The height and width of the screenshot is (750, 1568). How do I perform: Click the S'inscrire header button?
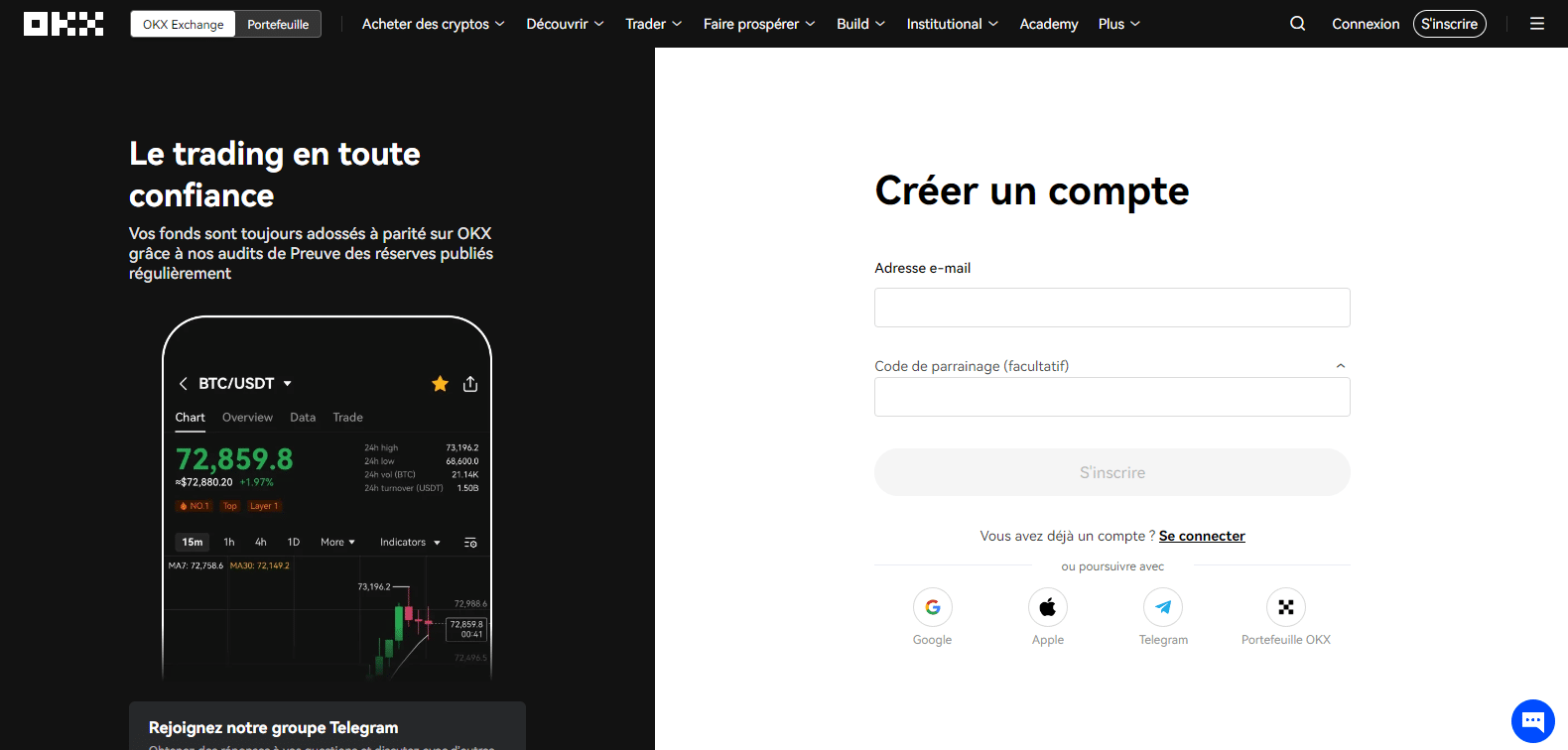point(1450,24)
